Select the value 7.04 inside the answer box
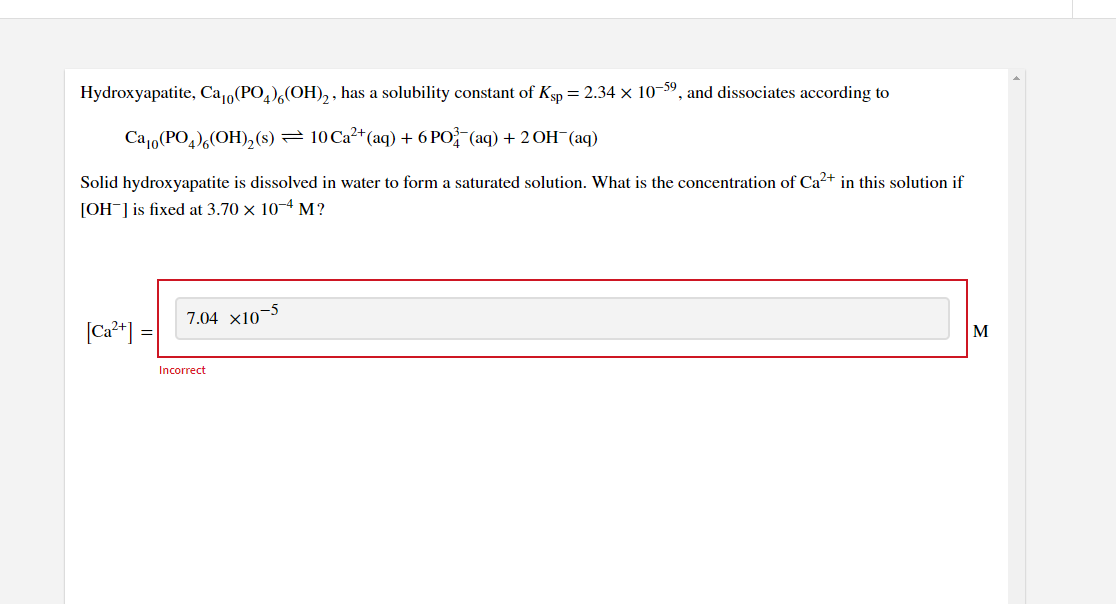This screenshot has height=604, width=1116. coord(203,319)
